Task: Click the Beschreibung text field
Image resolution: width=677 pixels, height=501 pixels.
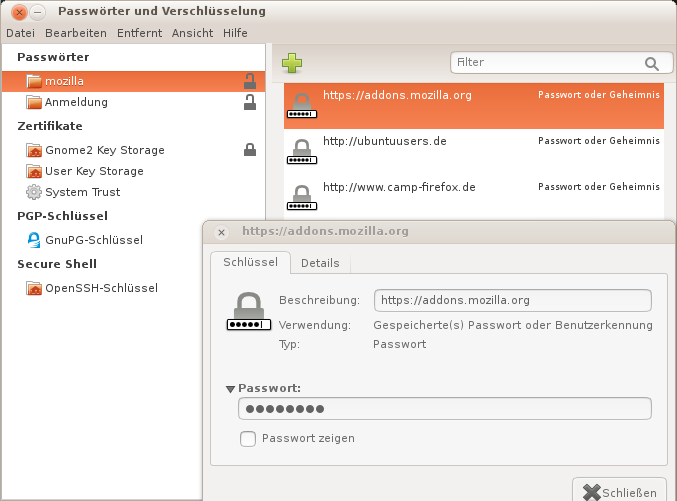Action: [x=512, y=300]
